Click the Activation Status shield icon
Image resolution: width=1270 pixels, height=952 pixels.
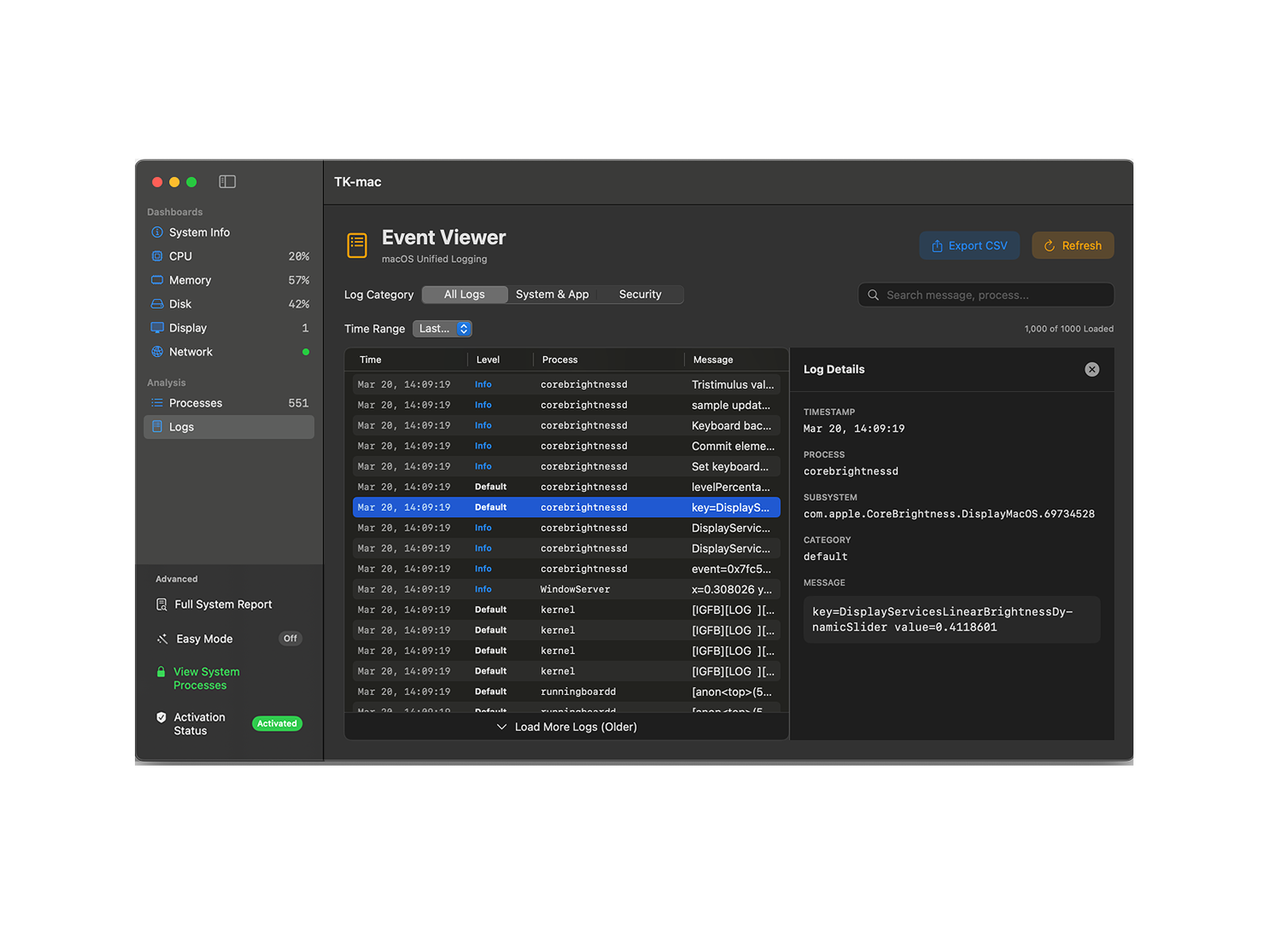[x=161, y=717]
